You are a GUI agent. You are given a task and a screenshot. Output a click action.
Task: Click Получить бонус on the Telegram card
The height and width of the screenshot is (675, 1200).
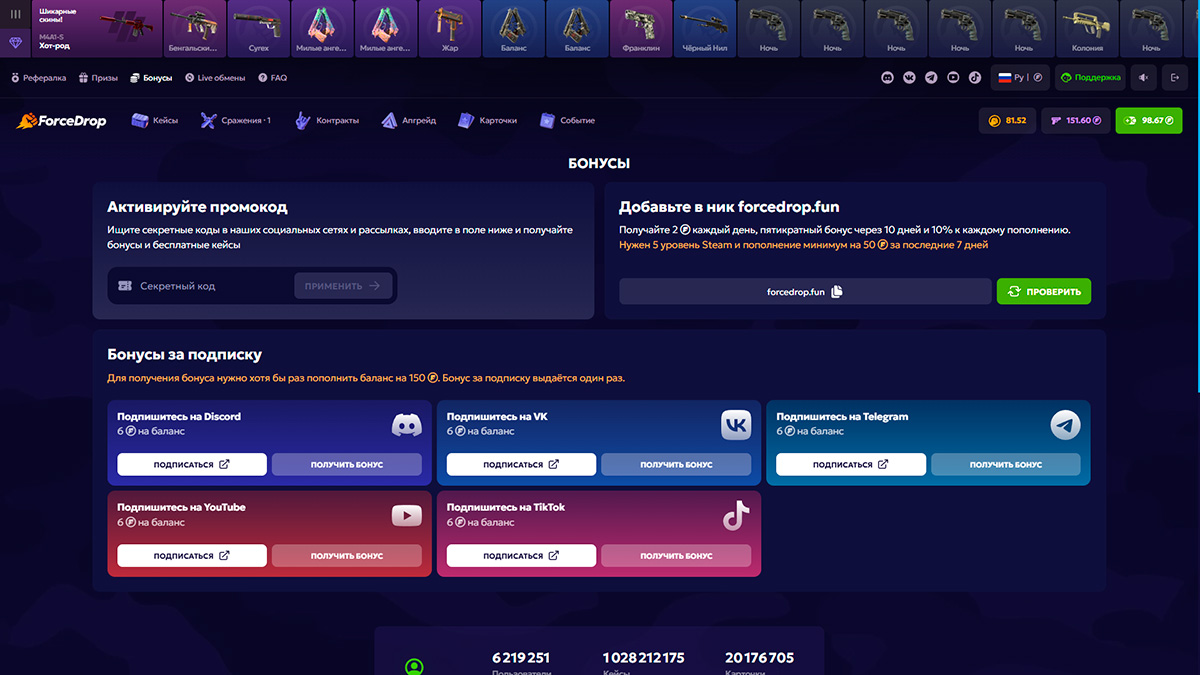pos(1006,465)
